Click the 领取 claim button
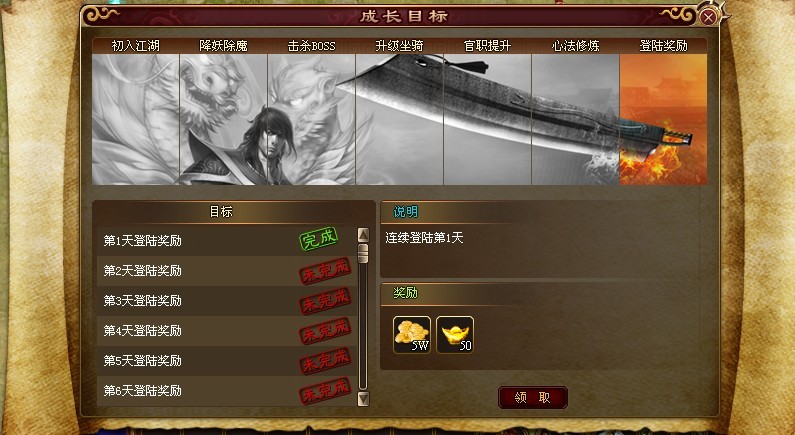This screenshot has height=435, width=795. coord(532,397)
